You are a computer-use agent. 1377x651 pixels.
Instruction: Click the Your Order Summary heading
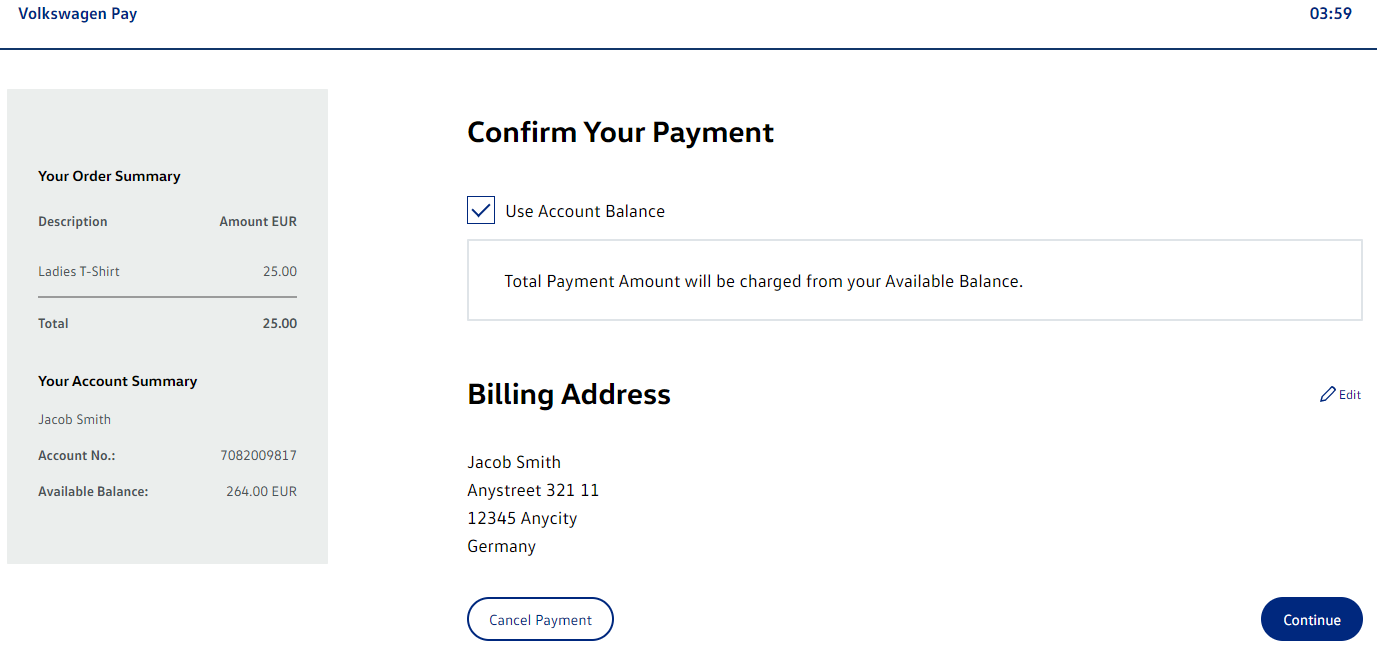[109, 176]
